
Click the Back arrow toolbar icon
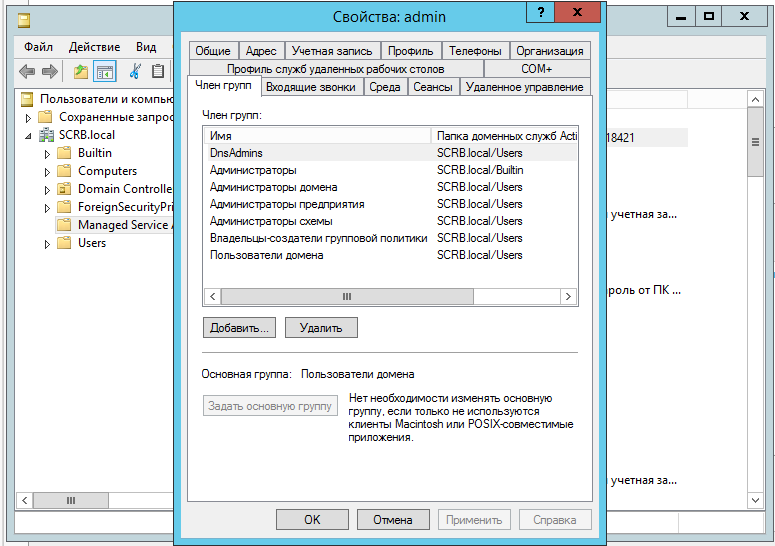click(27, 72)
